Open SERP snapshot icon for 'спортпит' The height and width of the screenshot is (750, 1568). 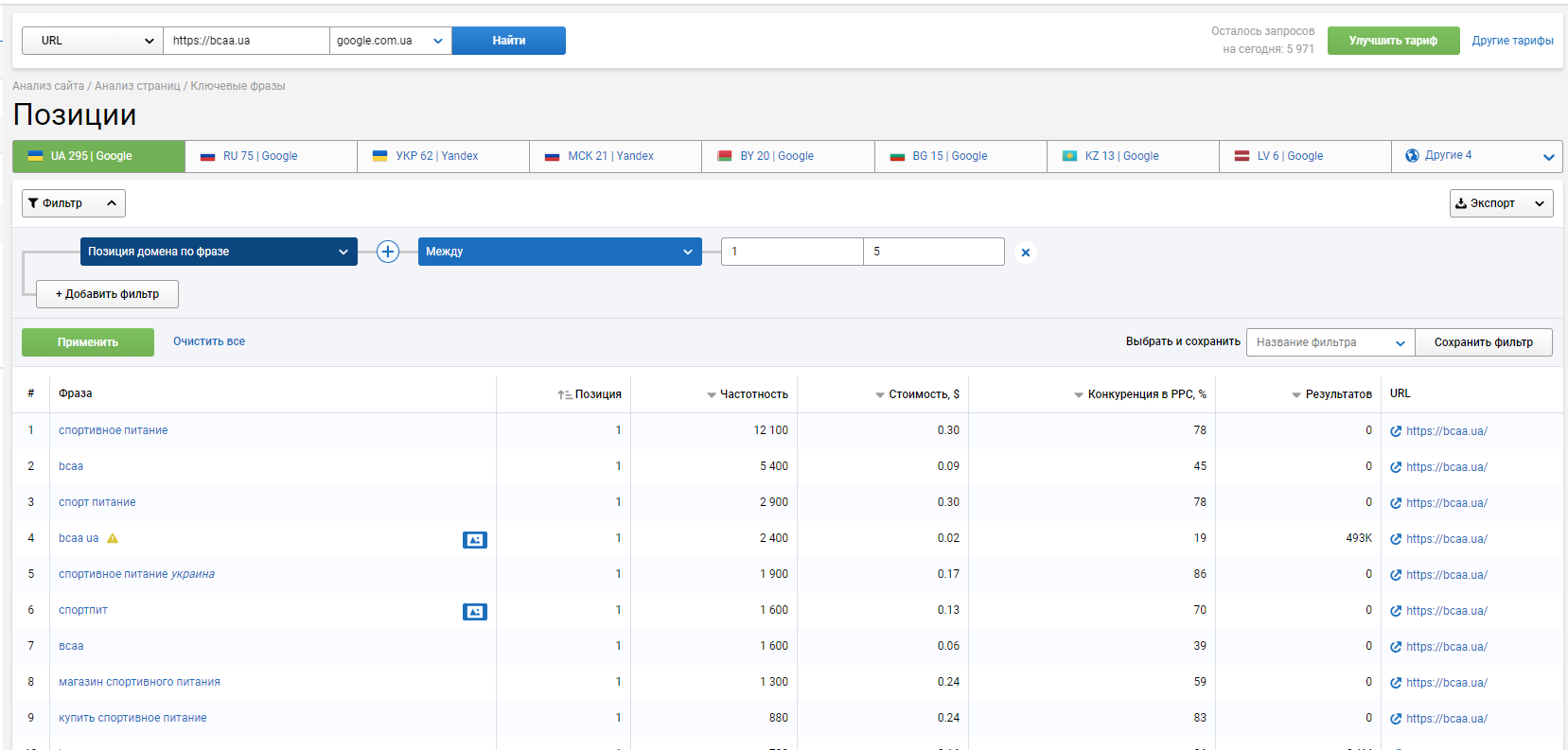[x=474, y=612]
